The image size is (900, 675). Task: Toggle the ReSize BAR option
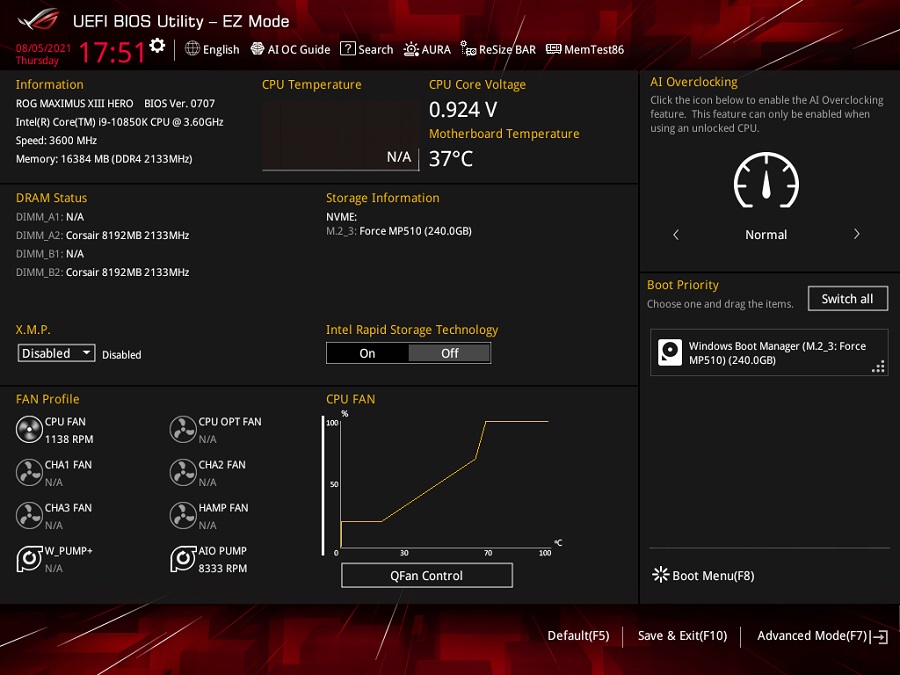click(498, 49)
